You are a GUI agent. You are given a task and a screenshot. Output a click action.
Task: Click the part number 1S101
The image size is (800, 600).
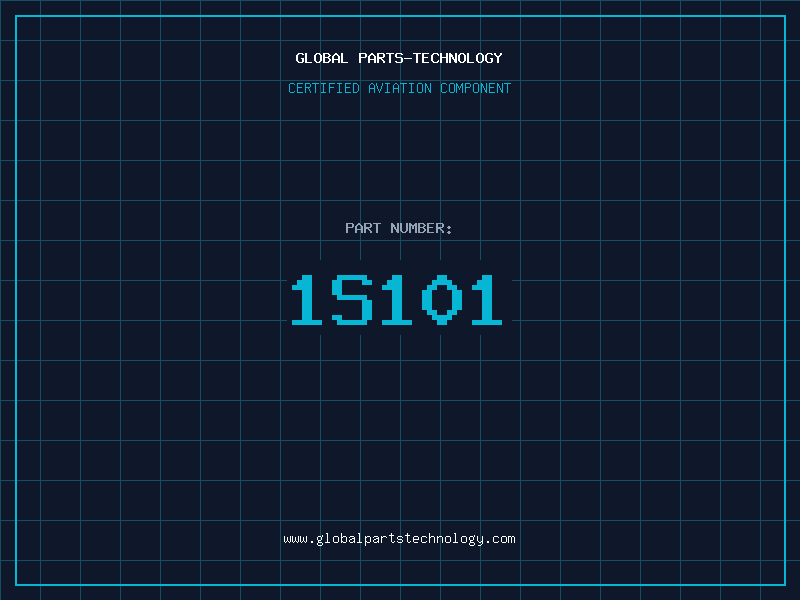coord(397,300)
